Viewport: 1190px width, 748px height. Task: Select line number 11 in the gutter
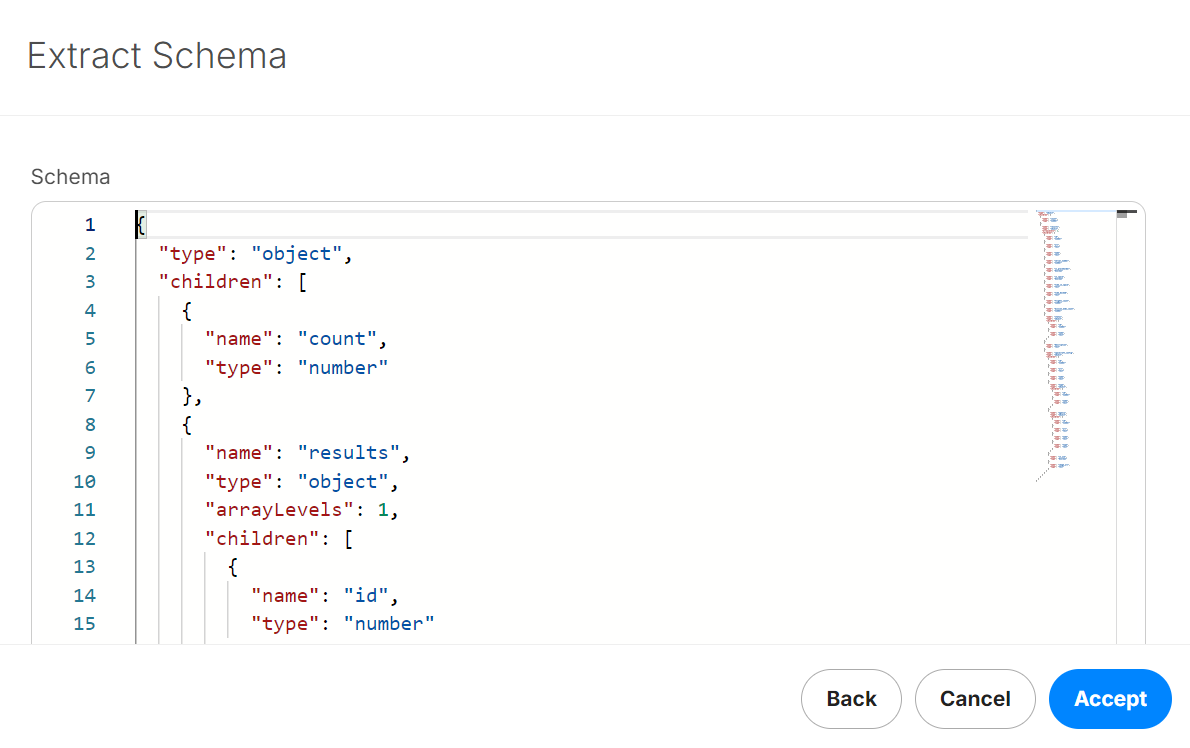pos(84,510)
